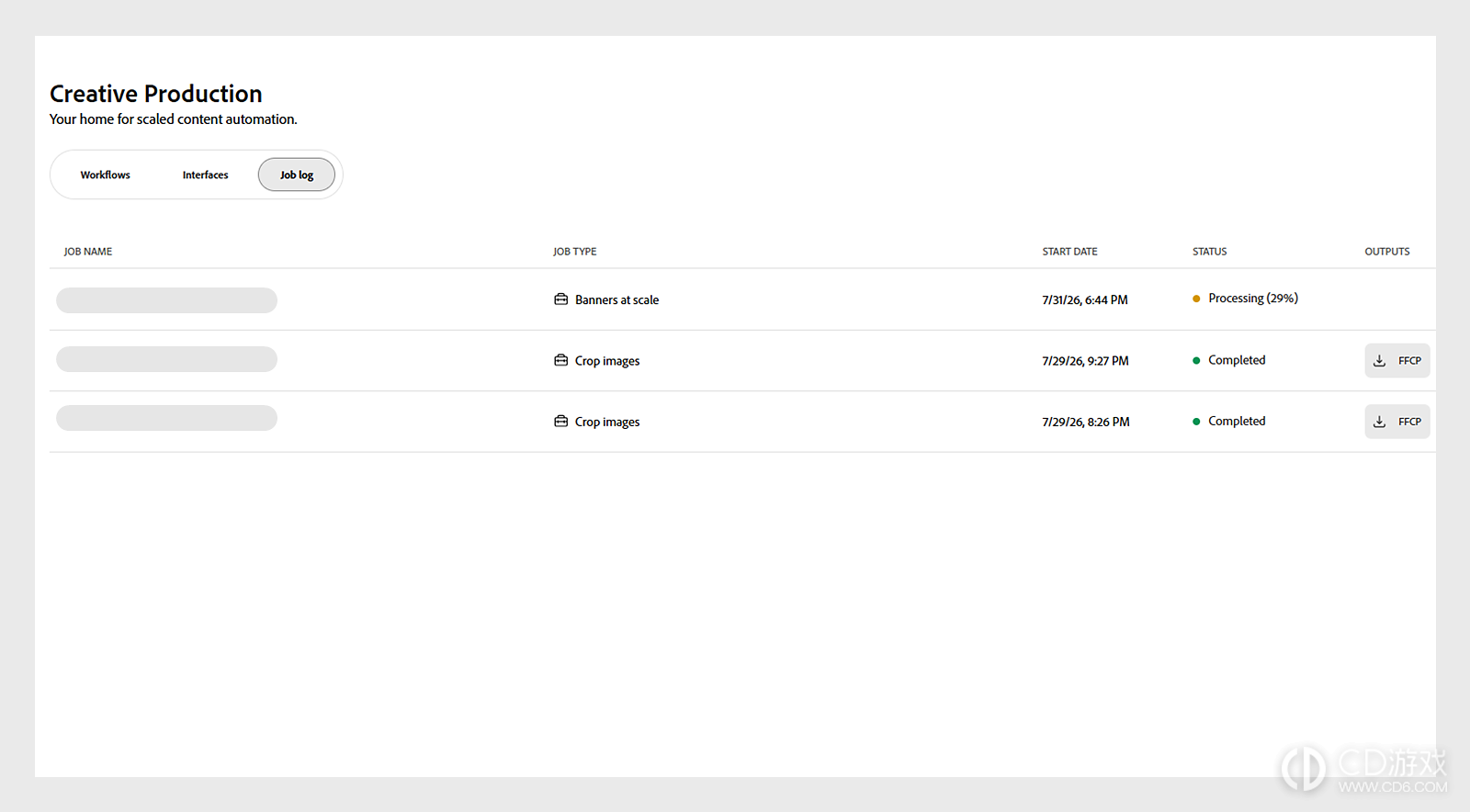Click the OUTPUTS column header
Screen dimensions: 1470x812
[x=1387, y=252]
